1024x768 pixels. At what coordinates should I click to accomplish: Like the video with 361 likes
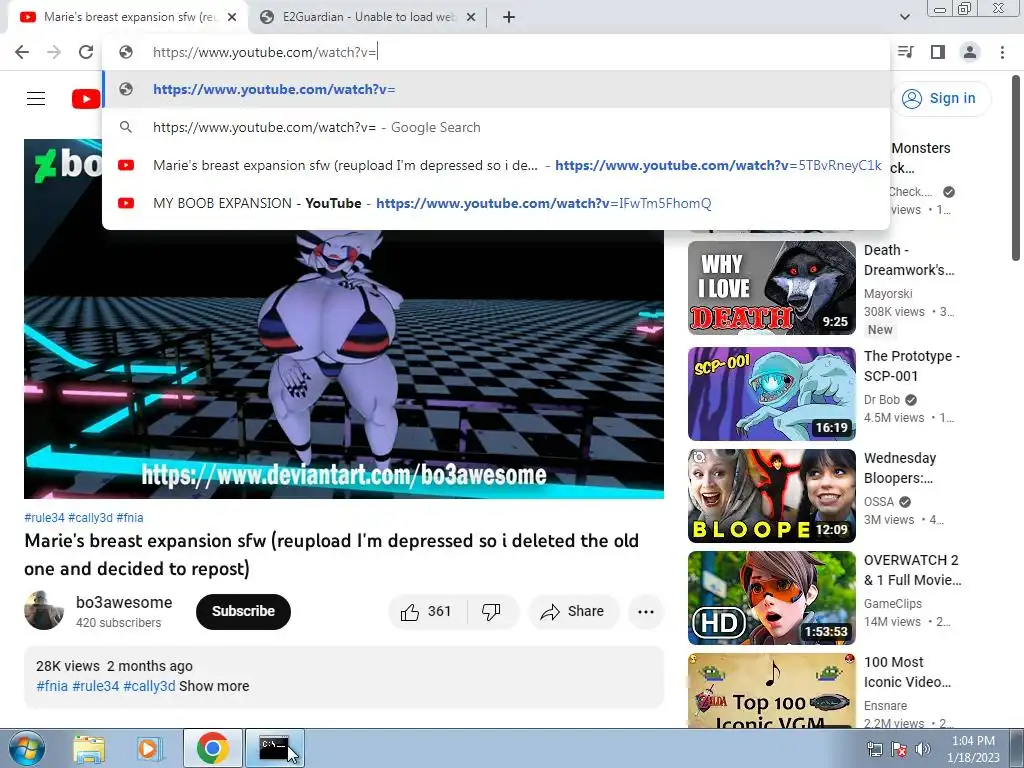click(426, 612)
